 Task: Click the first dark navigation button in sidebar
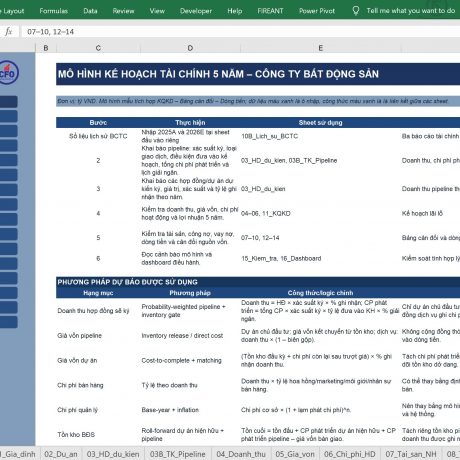(x=9, y=102)
